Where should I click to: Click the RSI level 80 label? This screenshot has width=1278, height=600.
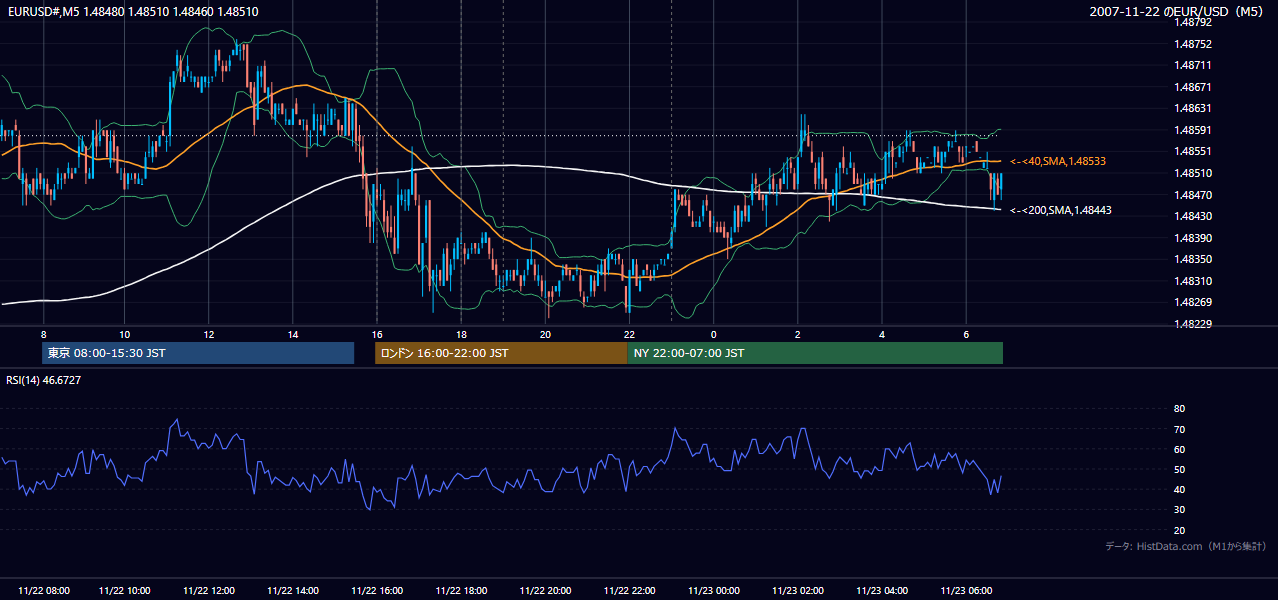click(1179, 409)
